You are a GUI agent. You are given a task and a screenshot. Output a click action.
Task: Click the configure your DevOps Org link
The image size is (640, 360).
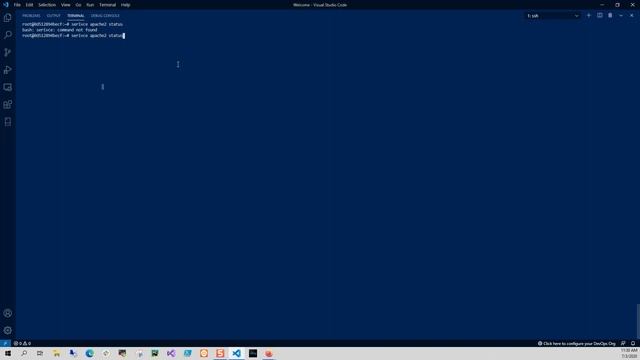576,343
